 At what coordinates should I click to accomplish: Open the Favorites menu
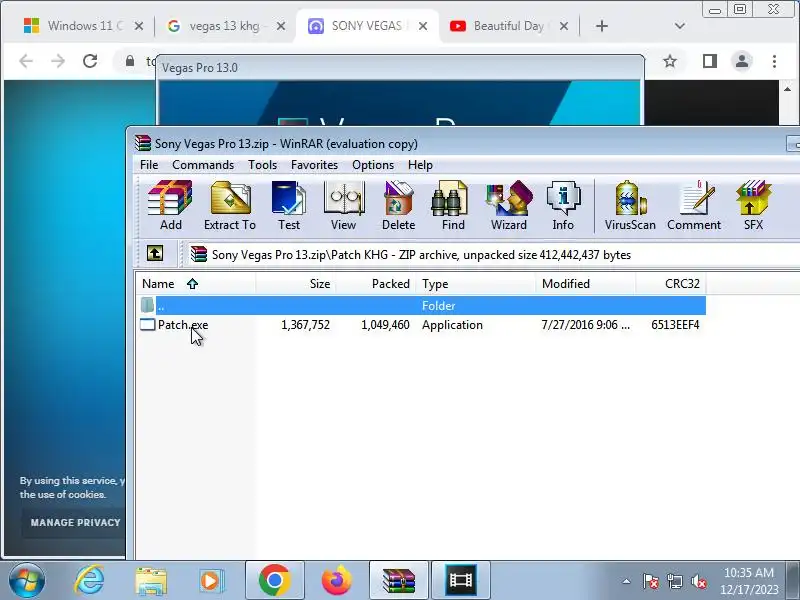[x=314, y=165]
